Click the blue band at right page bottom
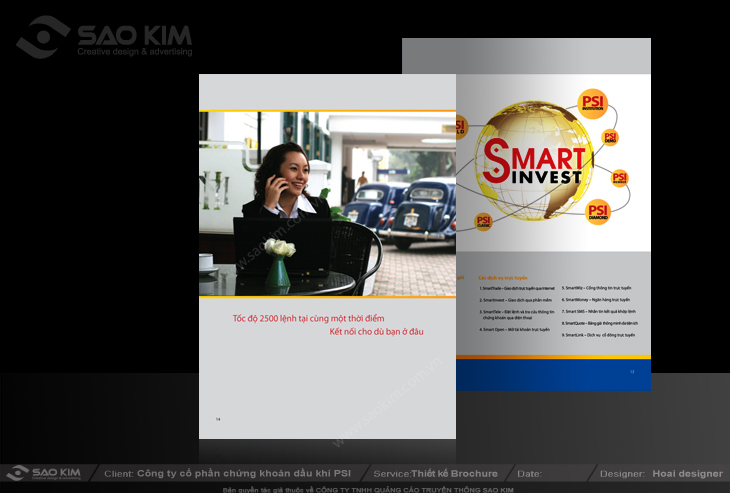This screenshot has height=493, width=730. (x=553, y=374)
